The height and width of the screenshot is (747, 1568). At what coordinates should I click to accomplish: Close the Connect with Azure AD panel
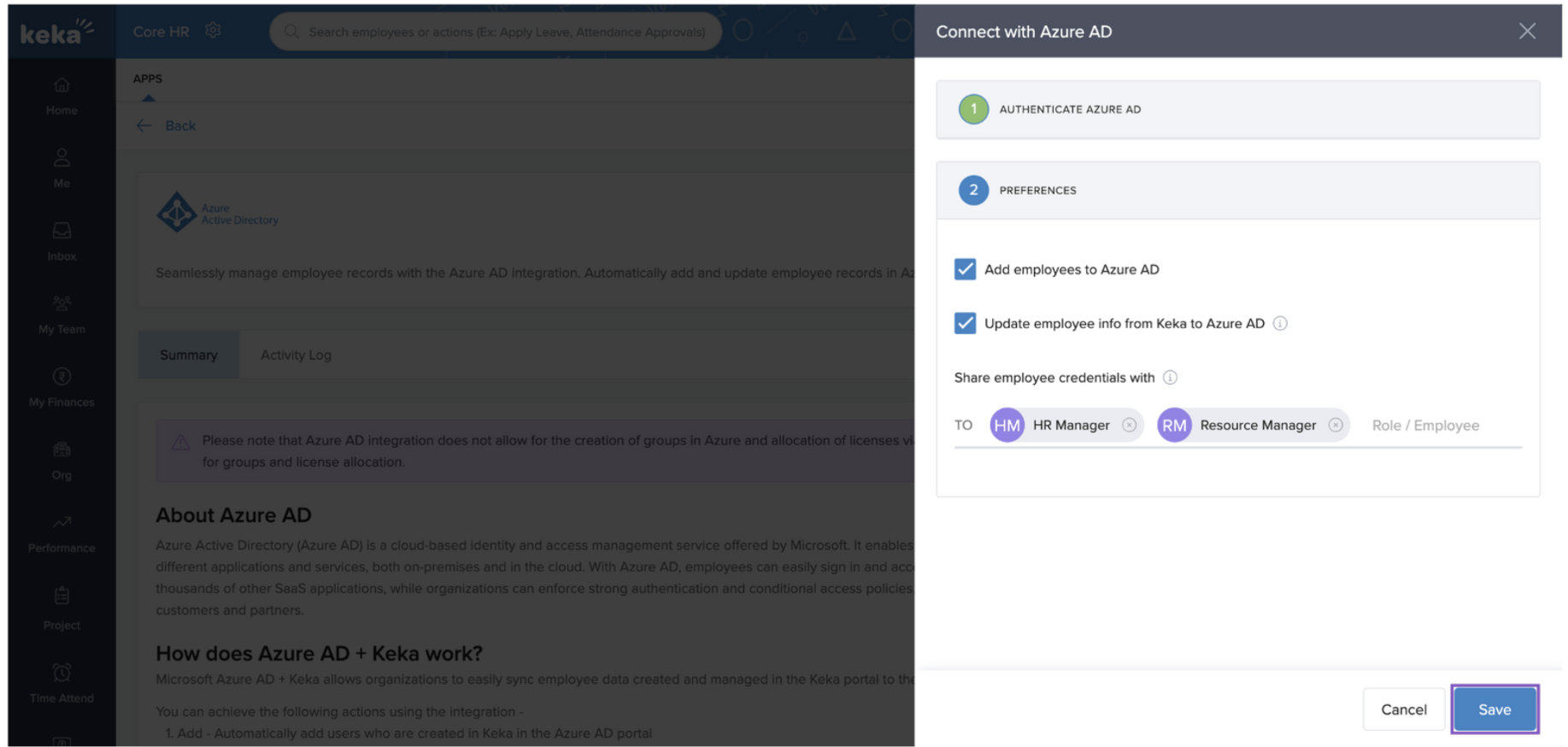click(x=1527, y=32)
